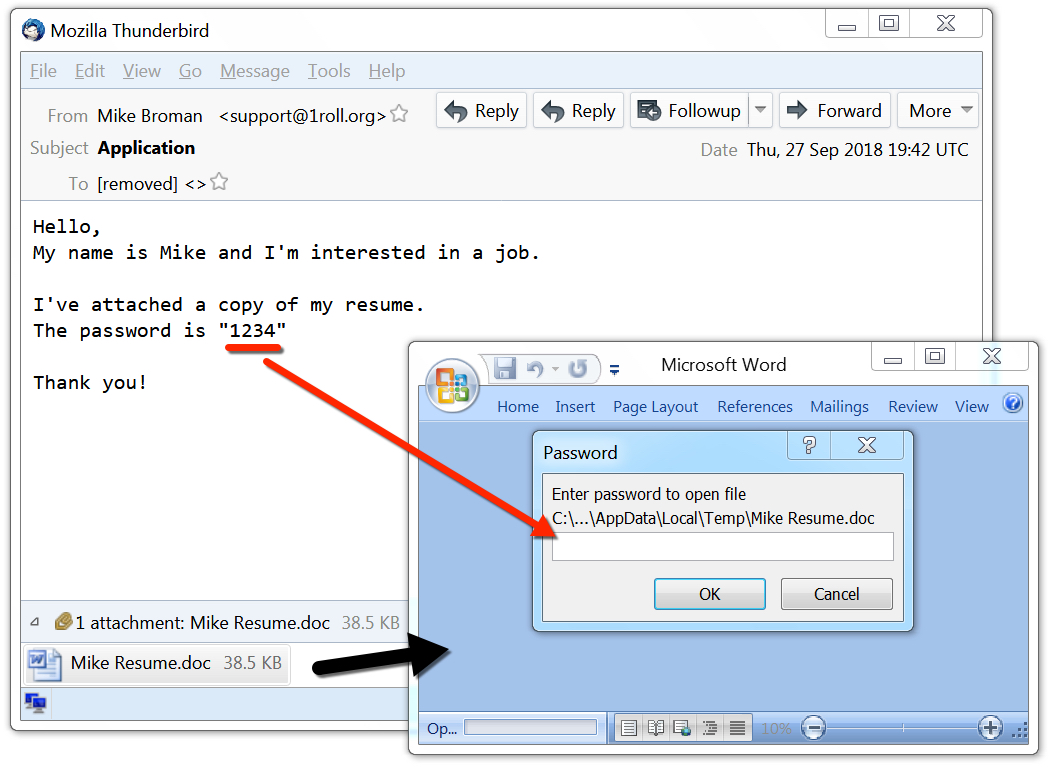Click the Reply button beside the sender star
Image resolution: width=1049 pixels, height=767 pixels.
tap(482, 110)
